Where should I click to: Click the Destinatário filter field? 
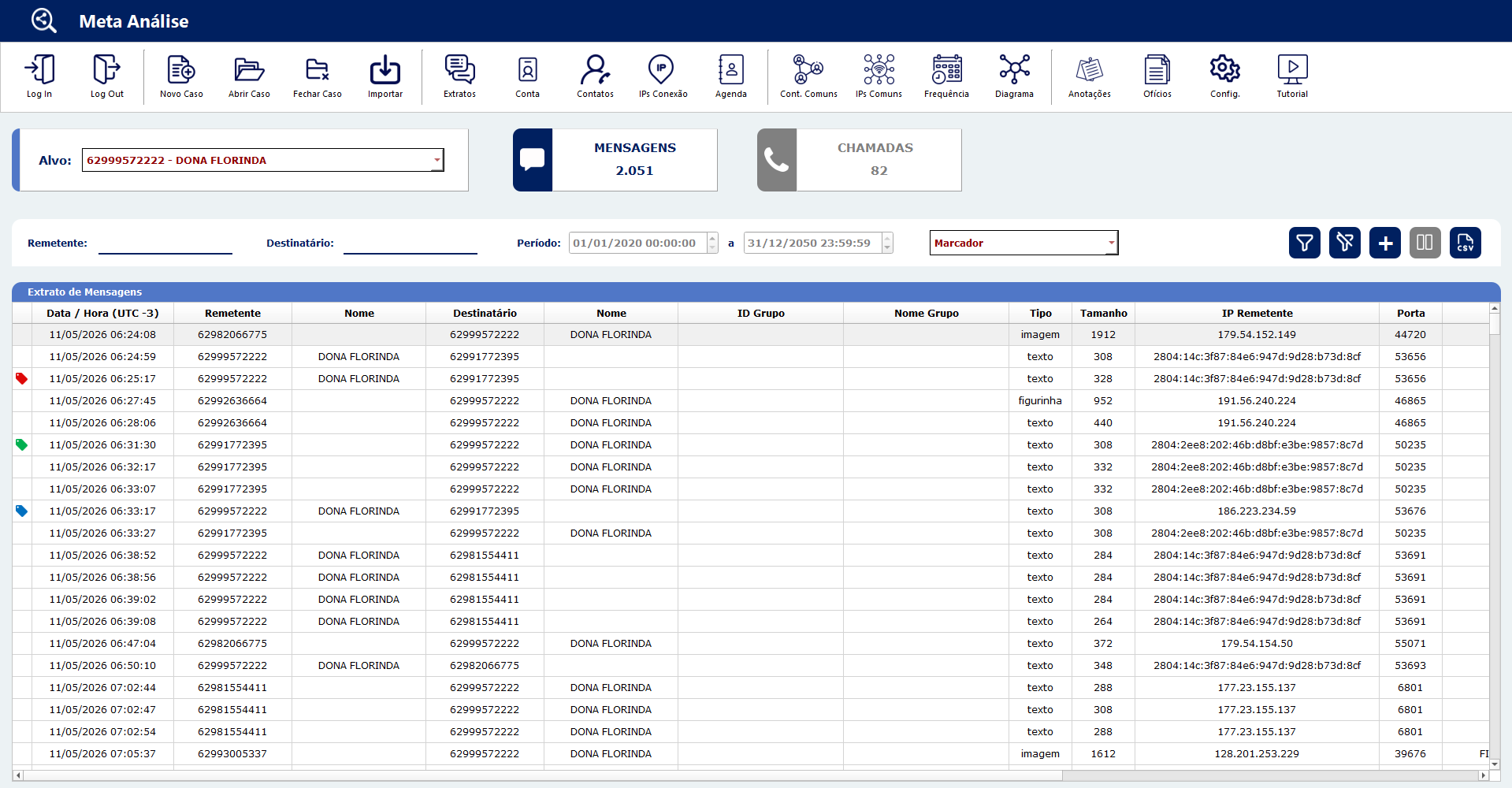click(x=411, y=243)
